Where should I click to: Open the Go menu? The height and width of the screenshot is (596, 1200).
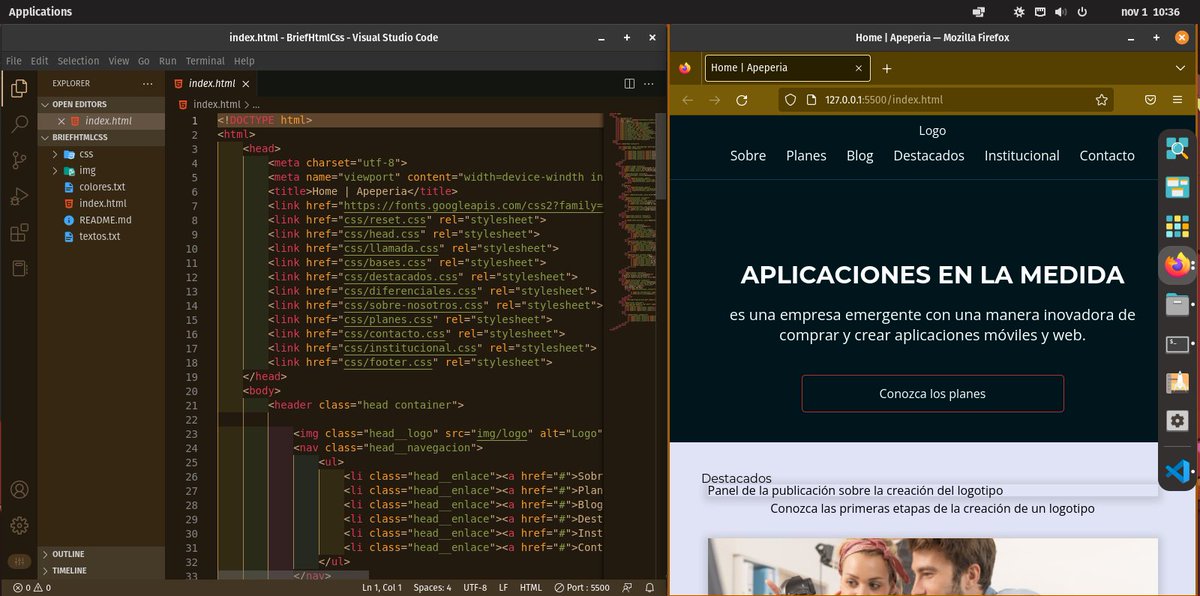pos(144,61)
